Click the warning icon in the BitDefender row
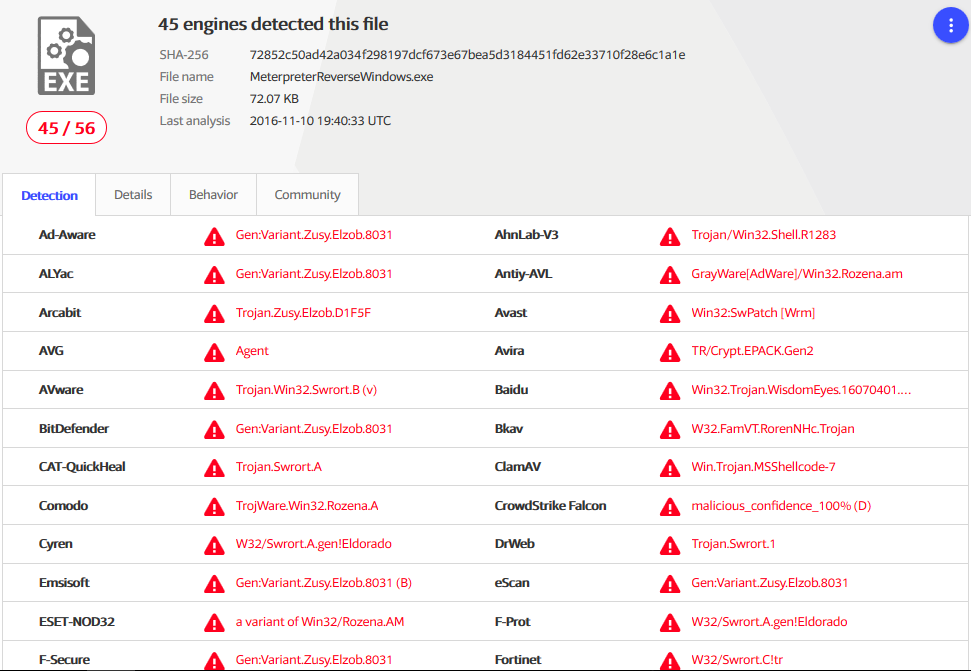This screenshot has height=671, width=971. tap(214, 430)
